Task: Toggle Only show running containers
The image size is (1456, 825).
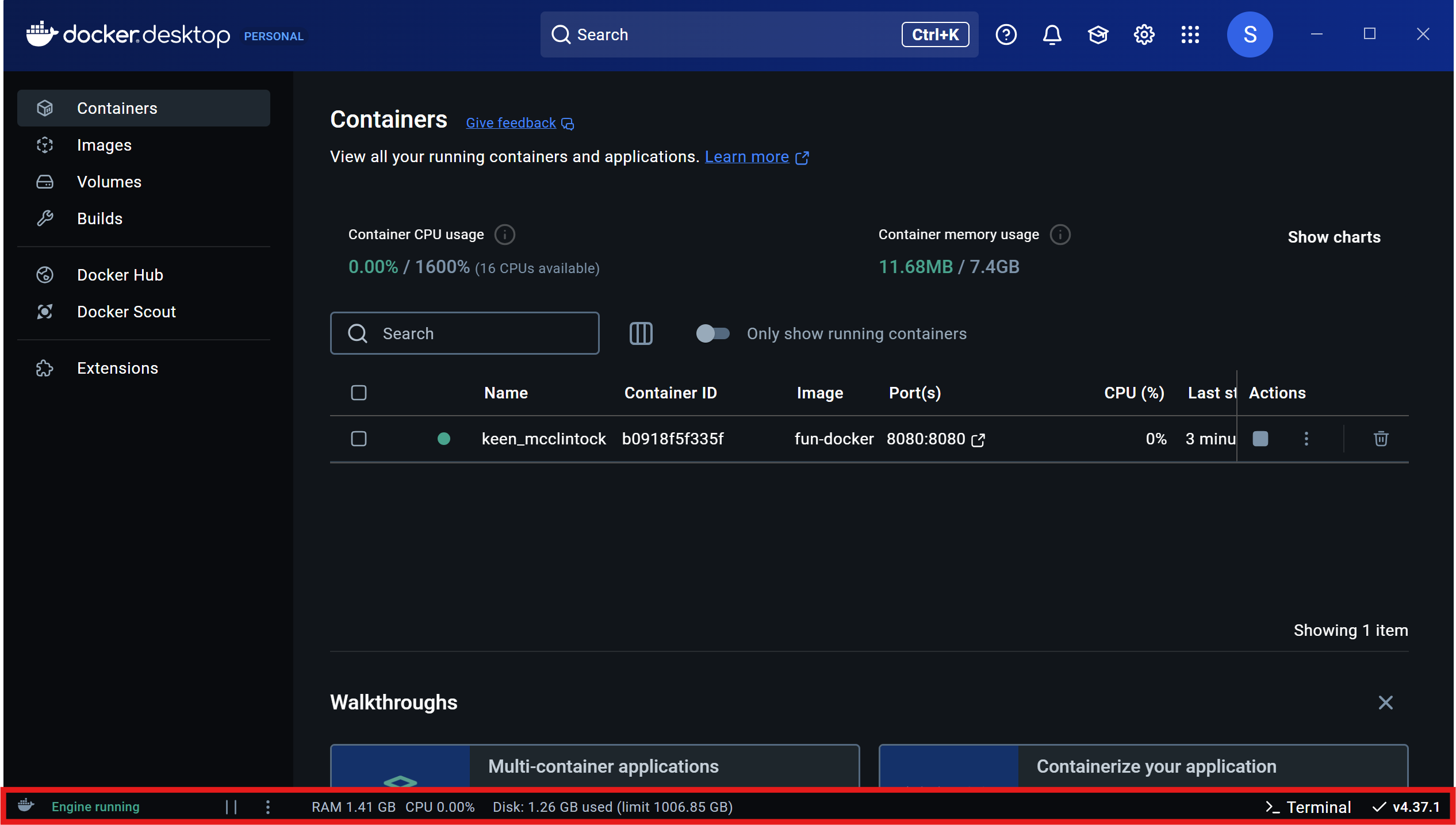Action: click(x=712, y=333)
